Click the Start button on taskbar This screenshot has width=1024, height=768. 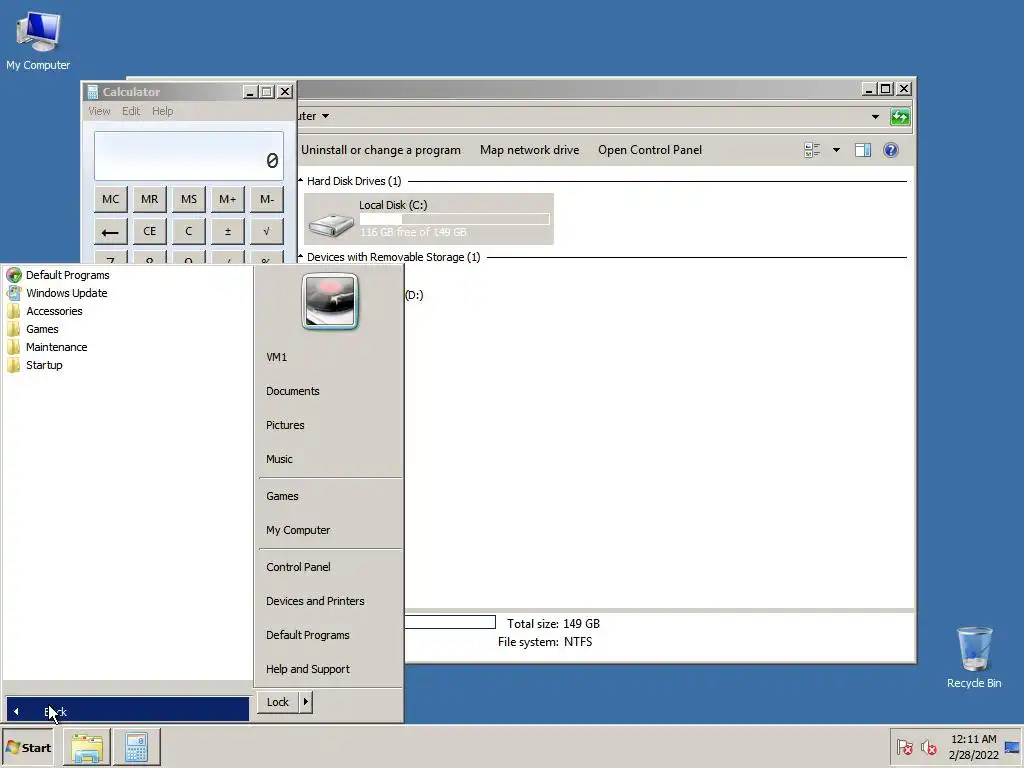tap(27, 748)
